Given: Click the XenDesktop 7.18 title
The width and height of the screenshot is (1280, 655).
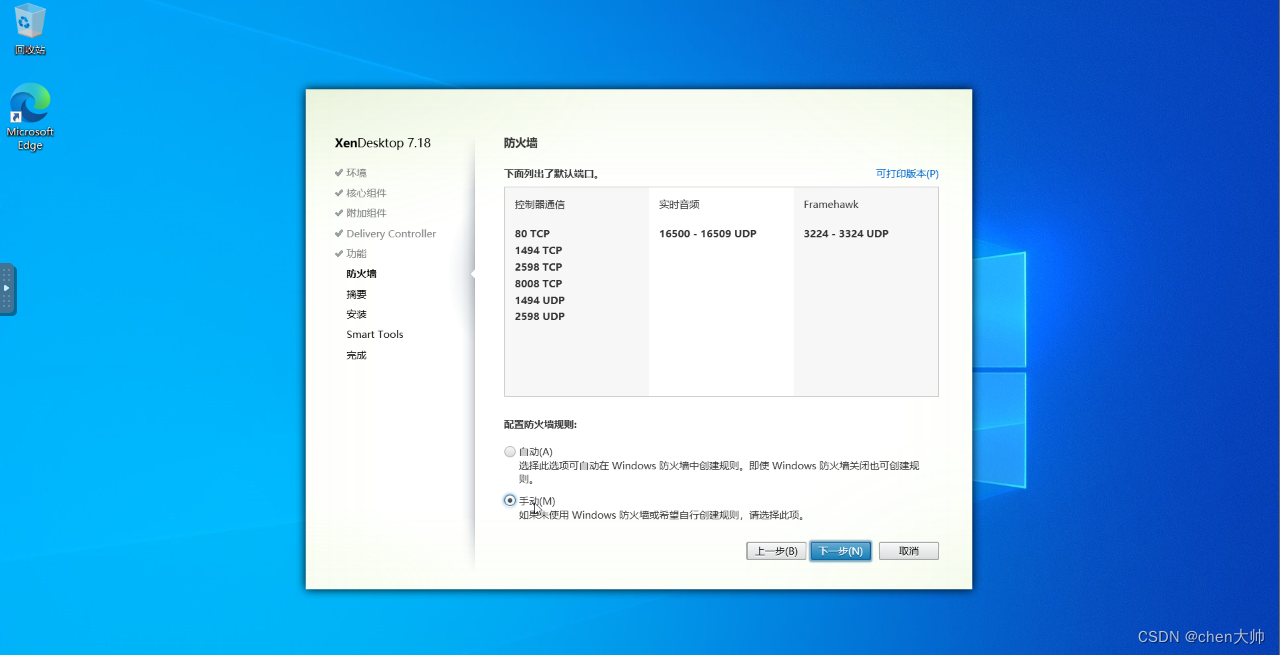Looking at the screenshot, I should point(383,143).
